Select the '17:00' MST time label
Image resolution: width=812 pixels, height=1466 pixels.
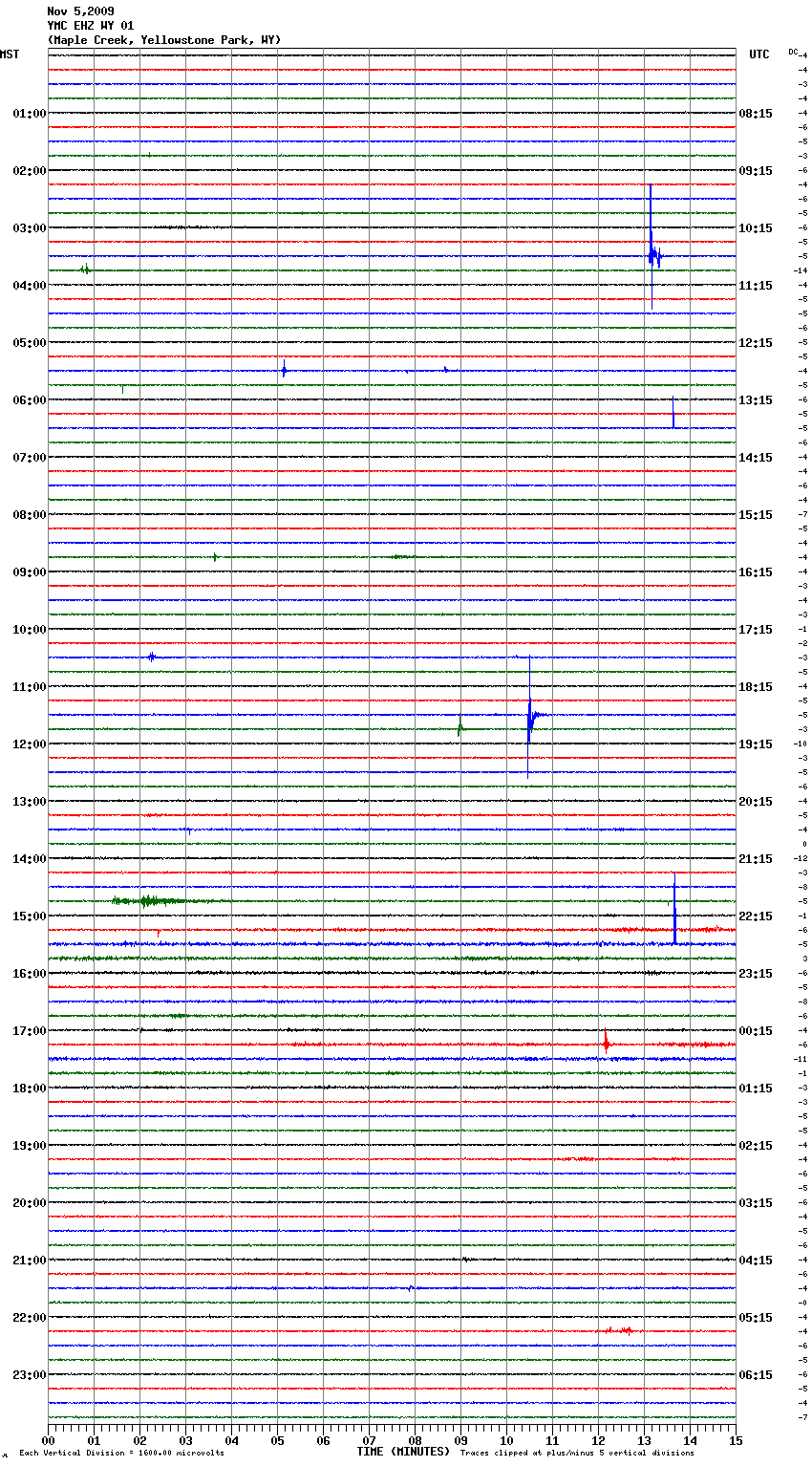tap(30, 1031)
